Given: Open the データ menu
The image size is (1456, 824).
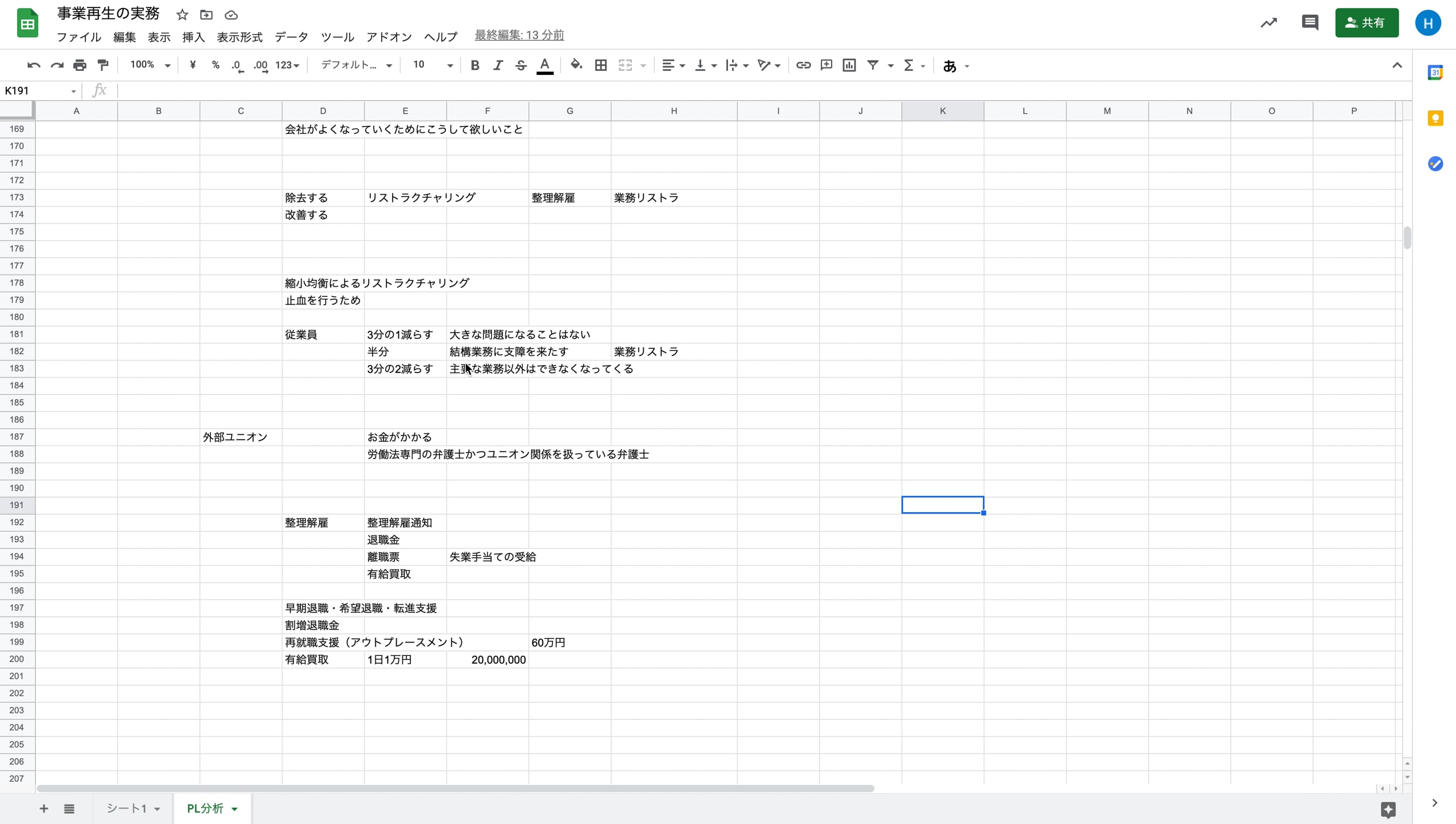Looking at the screenshot, I should (291, 37).
